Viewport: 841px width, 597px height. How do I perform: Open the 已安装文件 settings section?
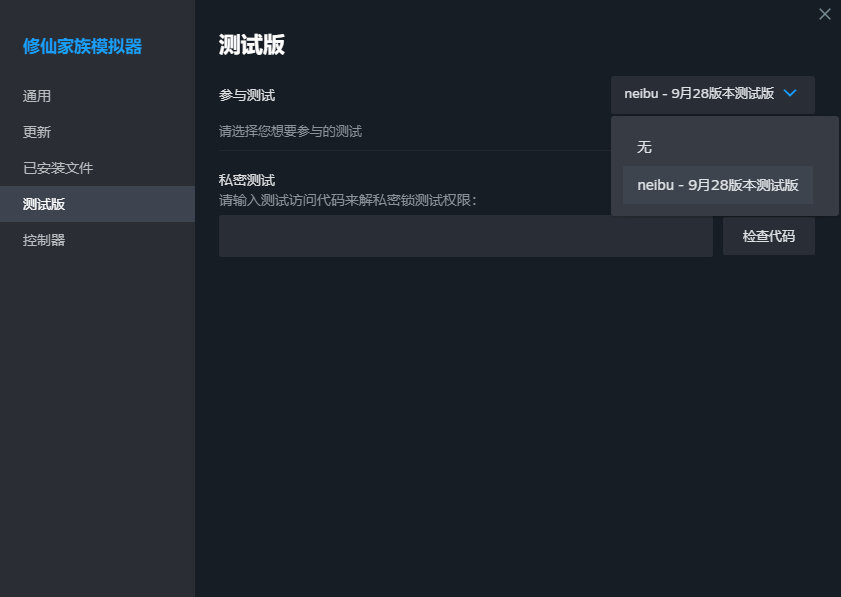coord(97,168)
